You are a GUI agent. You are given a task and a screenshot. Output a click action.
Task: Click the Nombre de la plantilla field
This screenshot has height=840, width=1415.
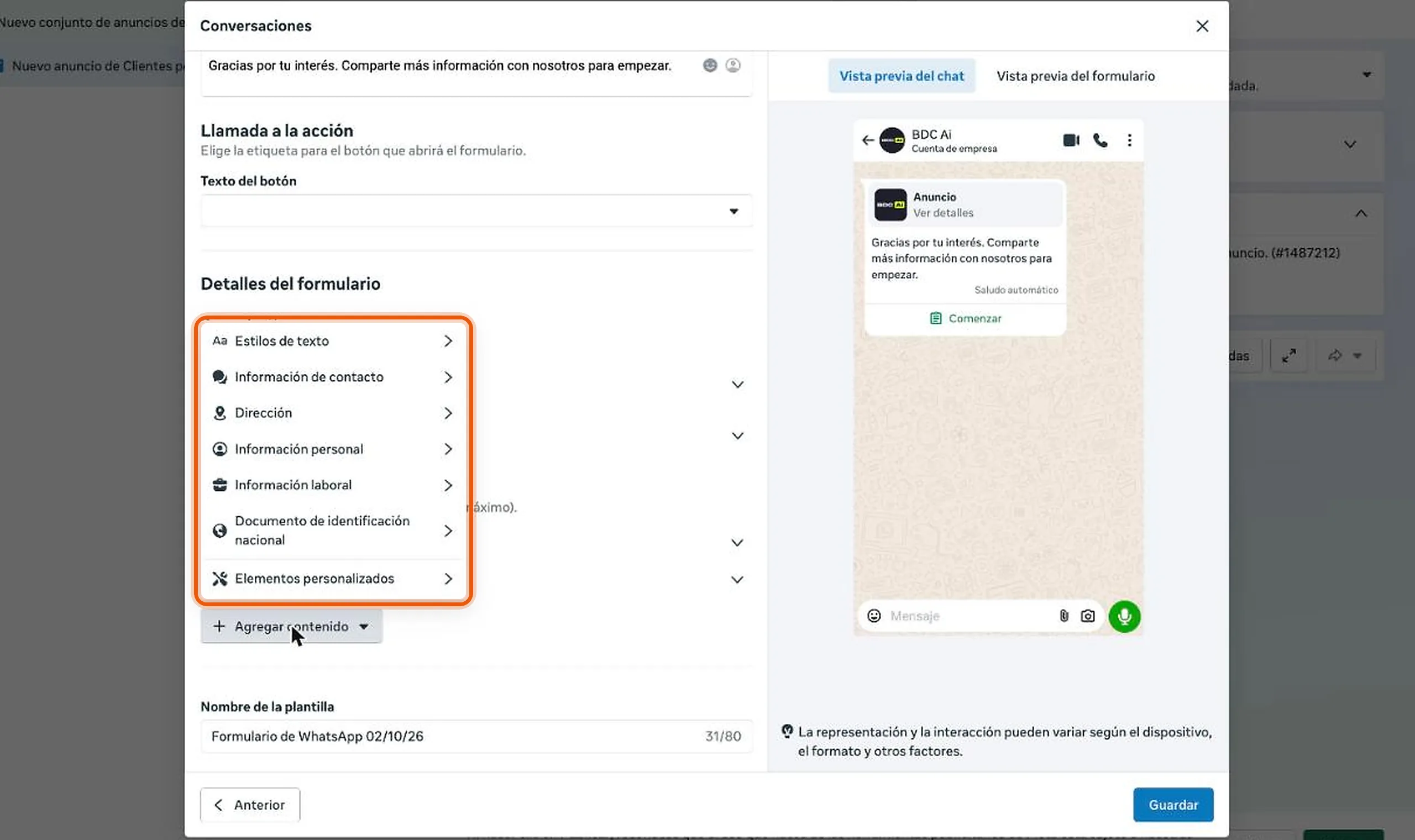[476, 736]
